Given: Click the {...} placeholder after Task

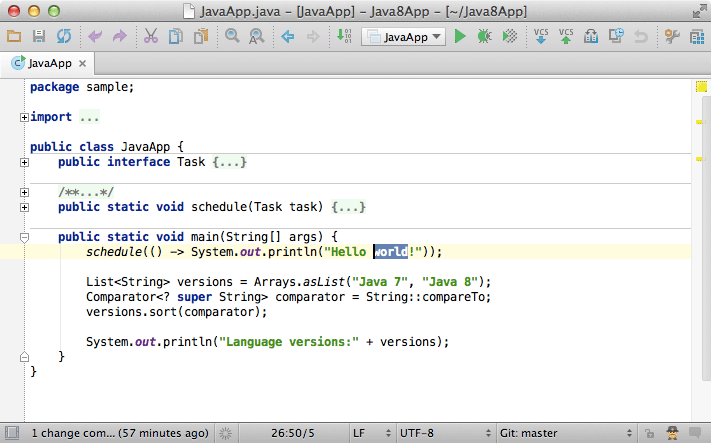Looking at the screenshot, I should click(x=229, y=162).
